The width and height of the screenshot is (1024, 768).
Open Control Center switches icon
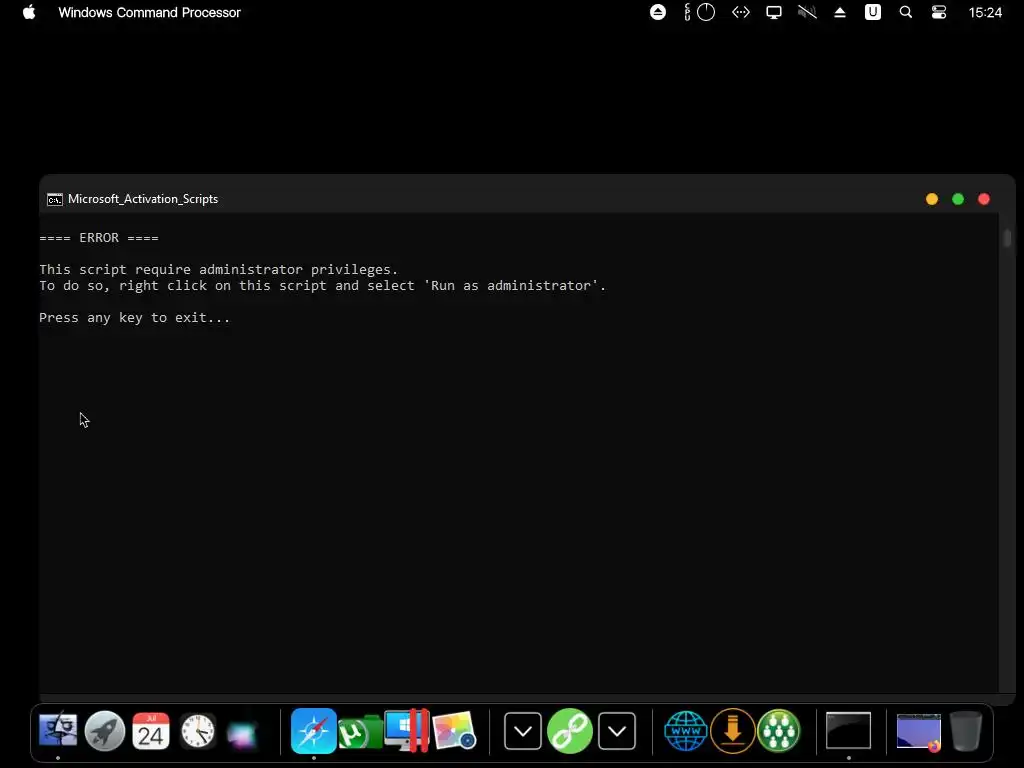click(938, 12)
